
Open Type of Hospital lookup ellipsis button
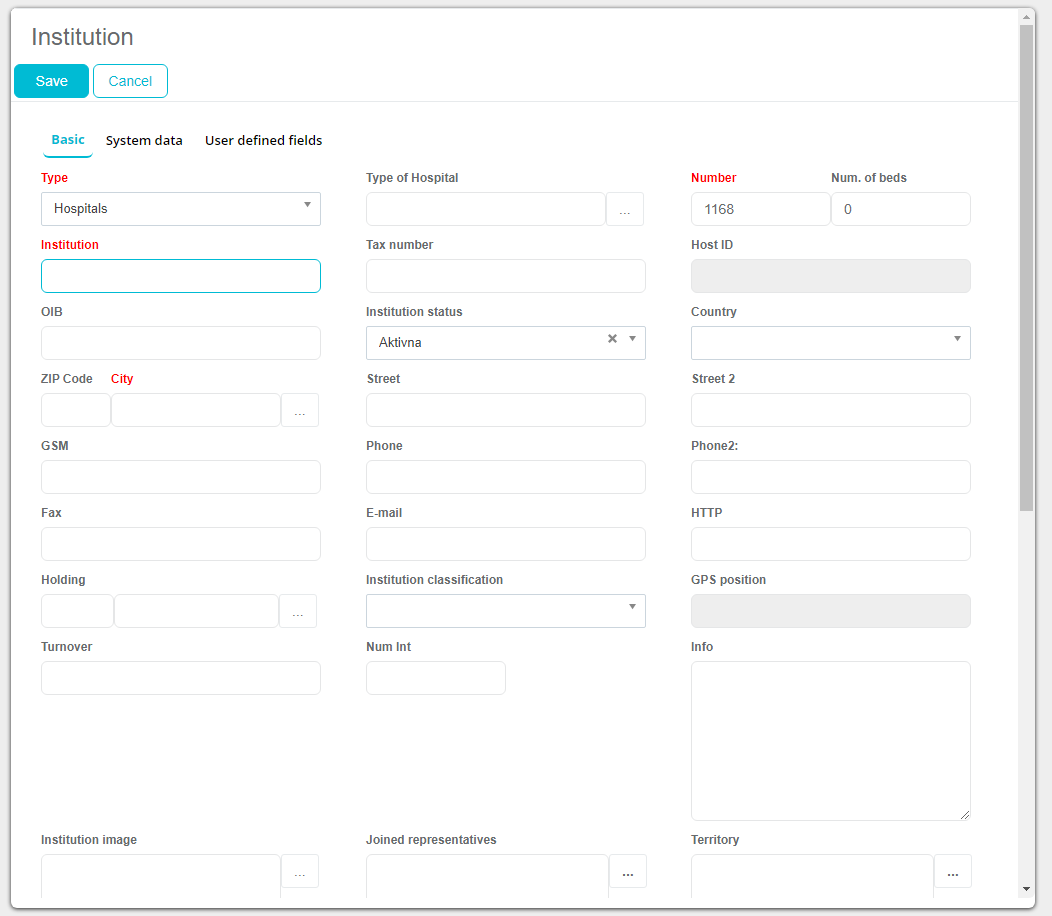tap(625, 210)
